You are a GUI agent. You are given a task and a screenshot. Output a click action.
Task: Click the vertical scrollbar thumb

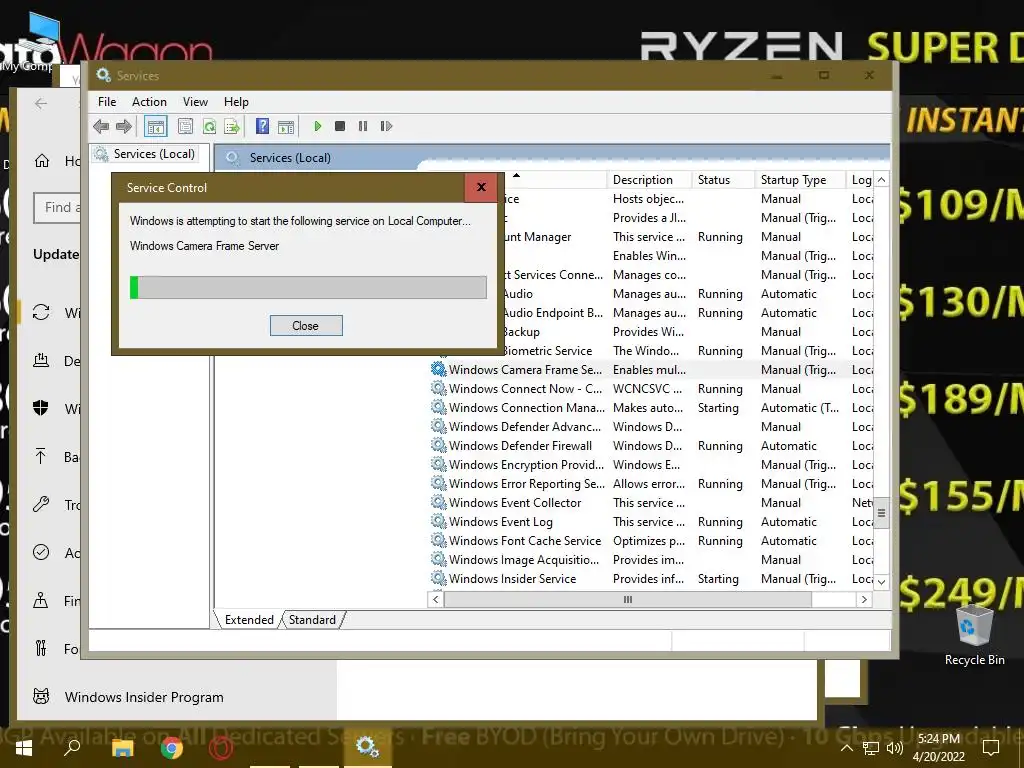click(882, 513)
